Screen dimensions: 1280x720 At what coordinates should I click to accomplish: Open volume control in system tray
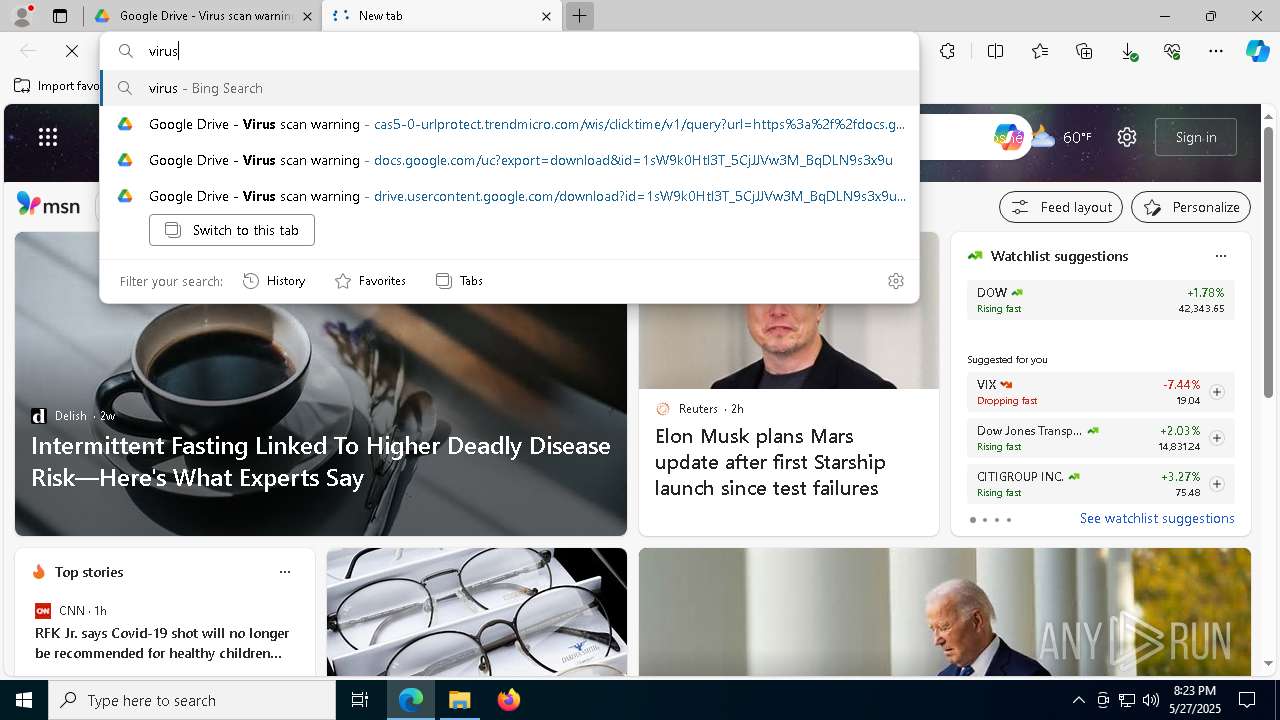[1150, 700]
